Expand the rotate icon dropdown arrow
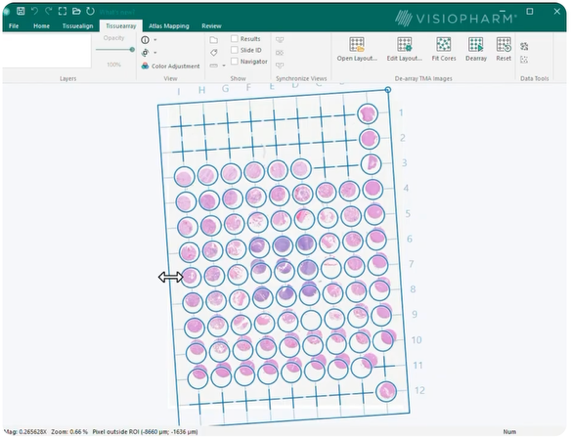The image size is (571, 440). pyautogui.click(x=155, y=52)
